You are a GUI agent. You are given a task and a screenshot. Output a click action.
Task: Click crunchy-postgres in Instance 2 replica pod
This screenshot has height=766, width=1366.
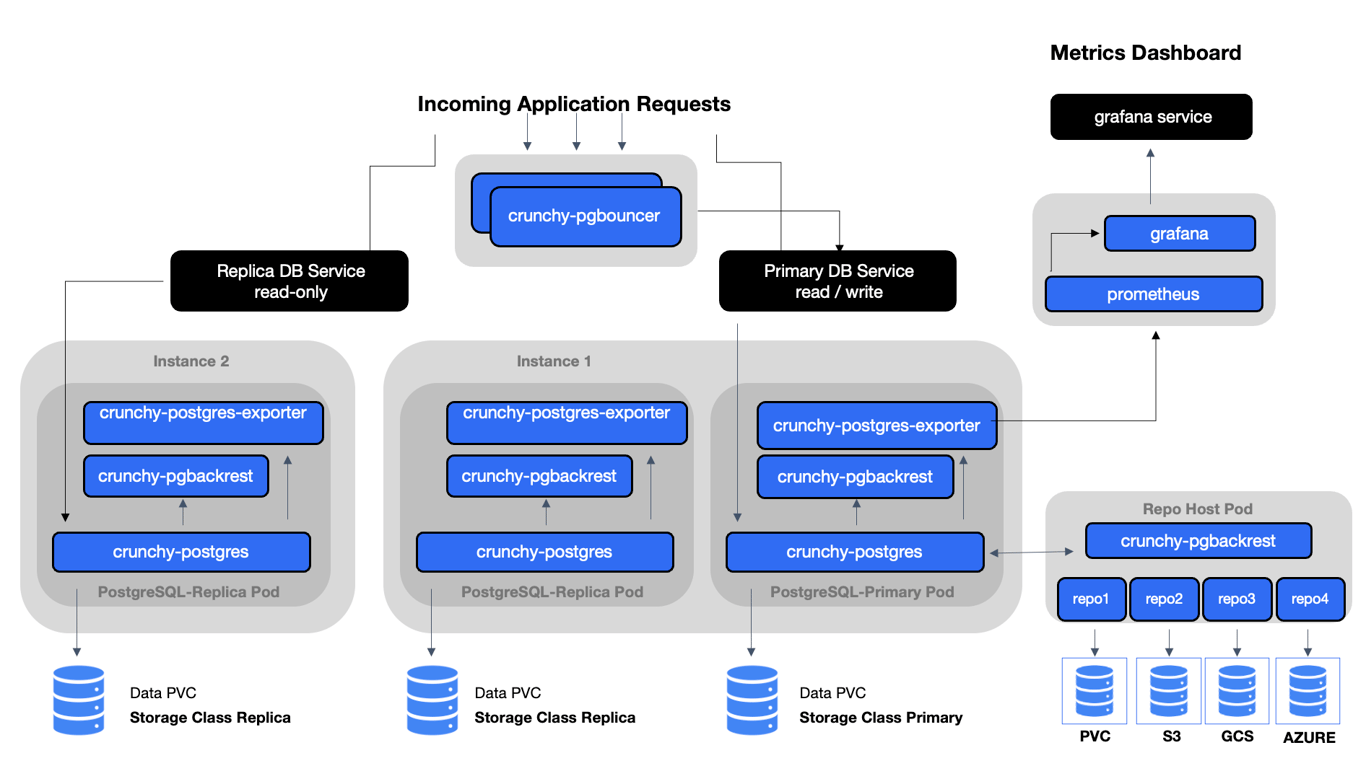(x=181, y=552)
